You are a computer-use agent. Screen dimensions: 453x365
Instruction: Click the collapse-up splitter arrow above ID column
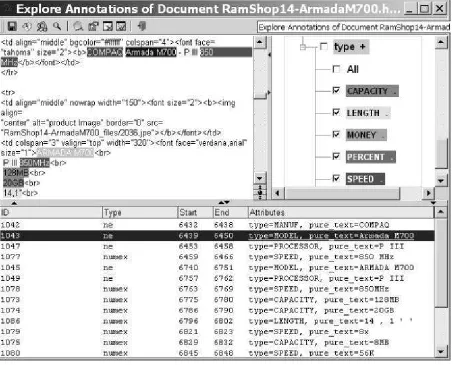14,203
